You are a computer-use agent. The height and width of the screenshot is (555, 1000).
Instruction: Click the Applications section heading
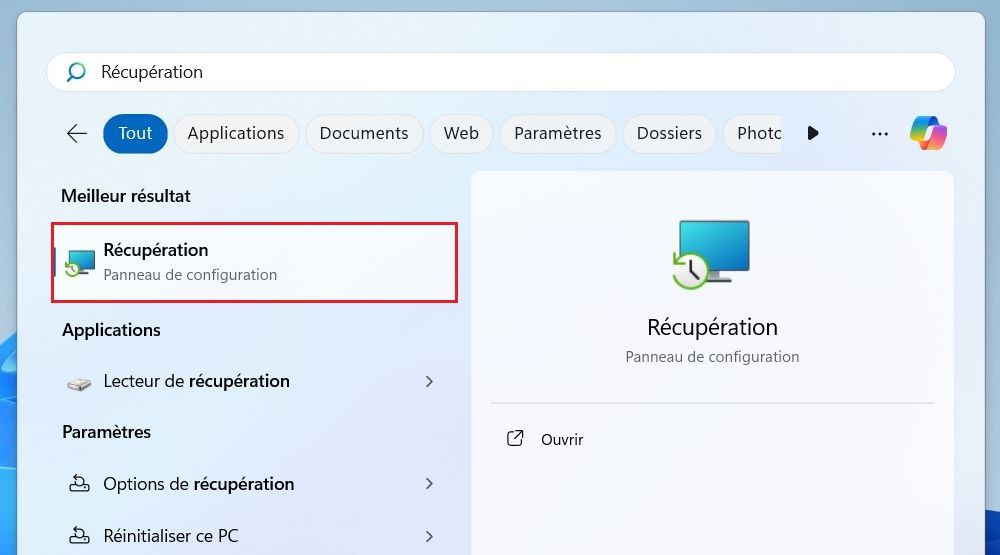coord(111,330)
